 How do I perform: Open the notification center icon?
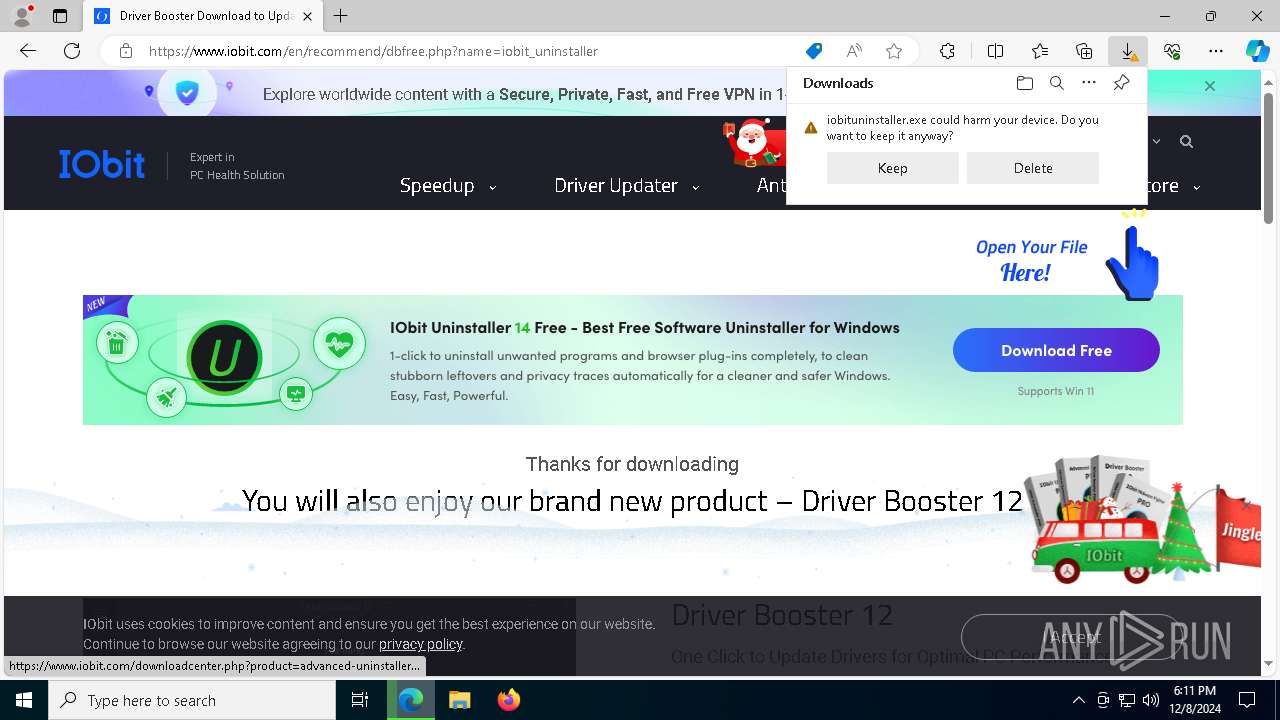click(1247, 700)
